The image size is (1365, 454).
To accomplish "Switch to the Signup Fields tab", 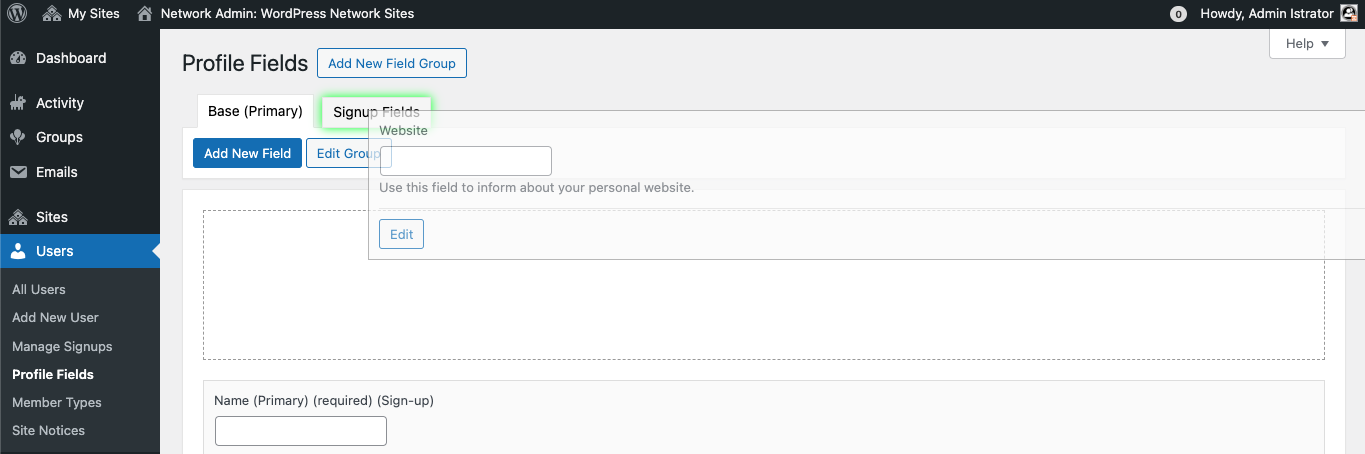I will tap(376, 112).
